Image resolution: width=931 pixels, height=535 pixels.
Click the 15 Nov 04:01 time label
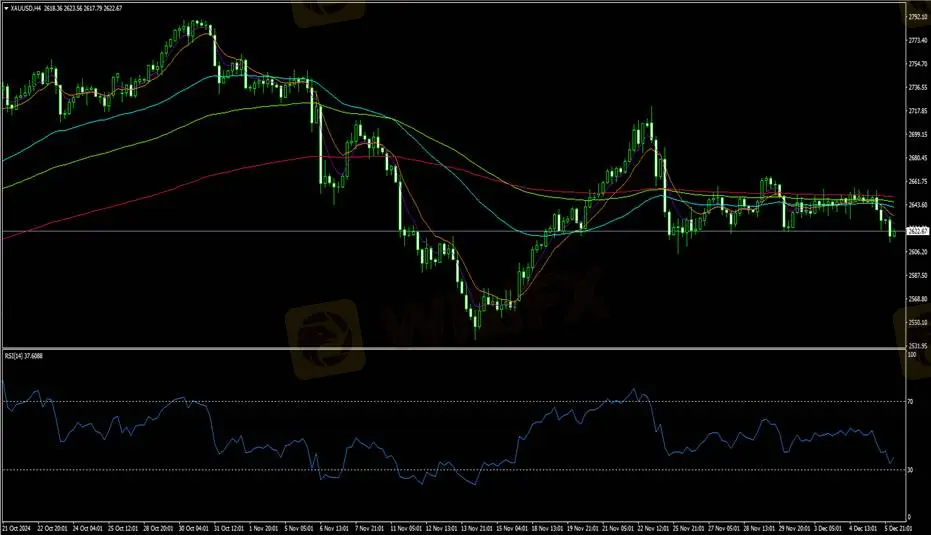click(514, 528)
